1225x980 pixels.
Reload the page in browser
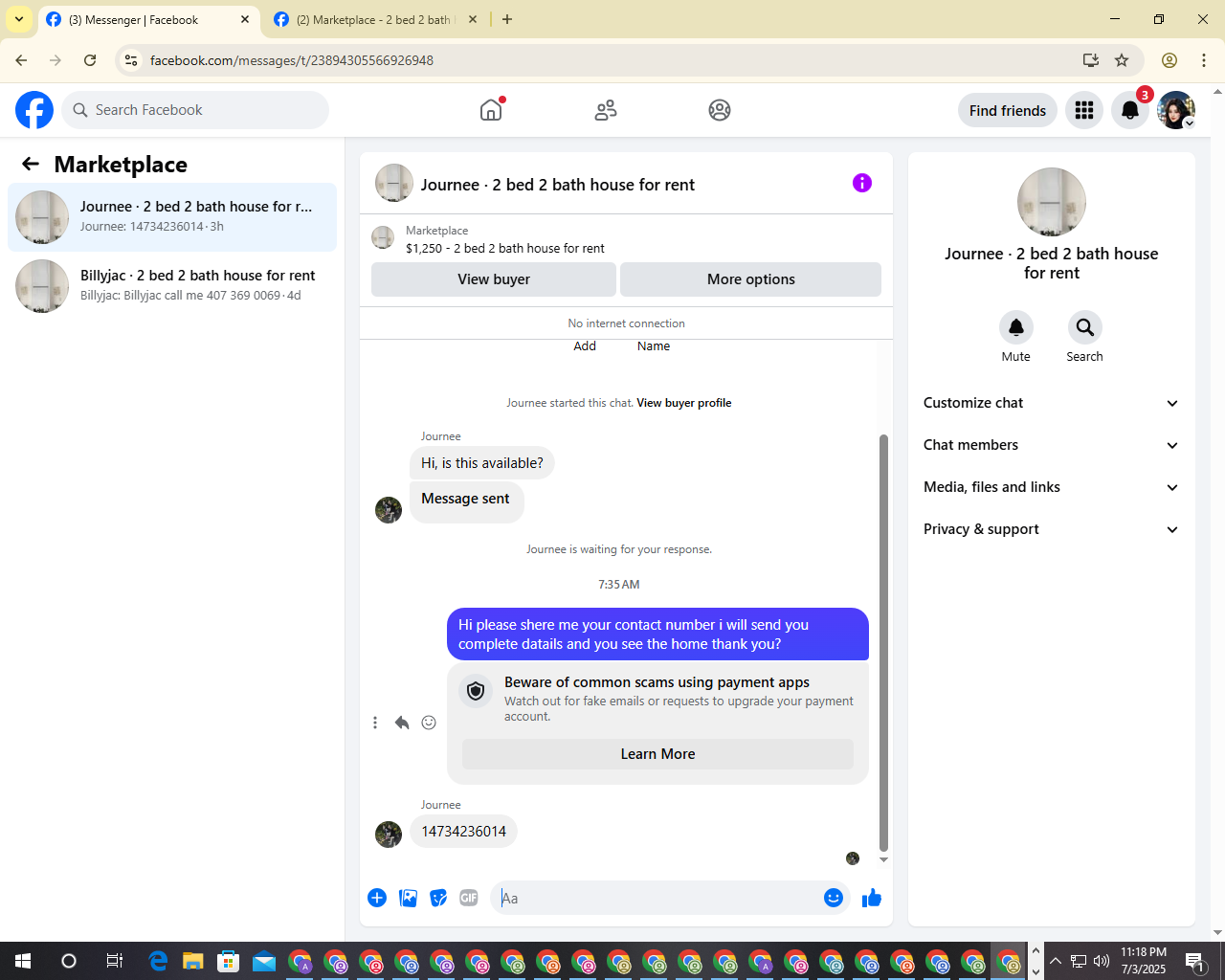point(90,60)
